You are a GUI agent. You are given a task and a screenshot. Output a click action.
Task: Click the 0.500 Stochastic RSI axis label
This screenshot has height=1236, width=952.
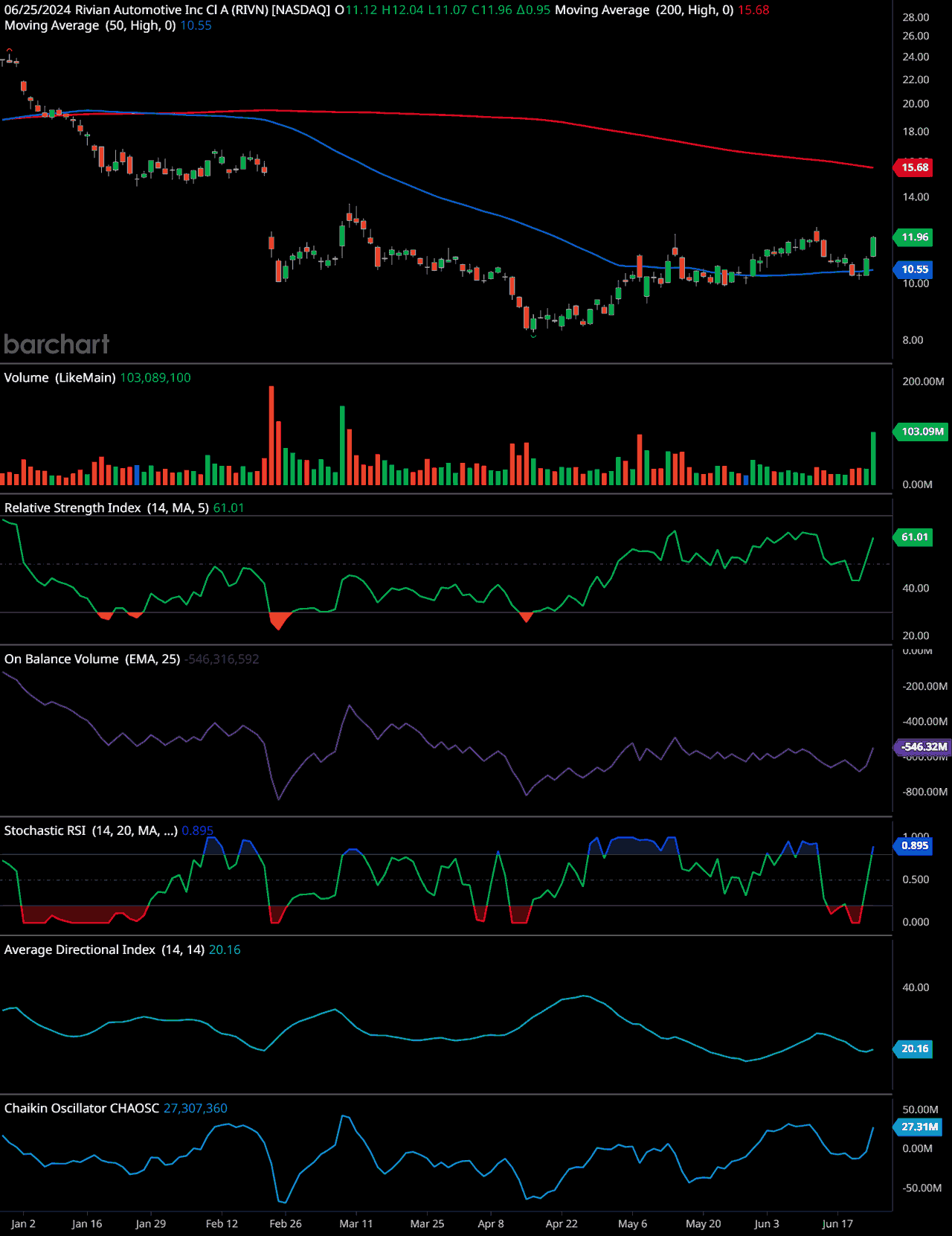(x=916, y=880)
